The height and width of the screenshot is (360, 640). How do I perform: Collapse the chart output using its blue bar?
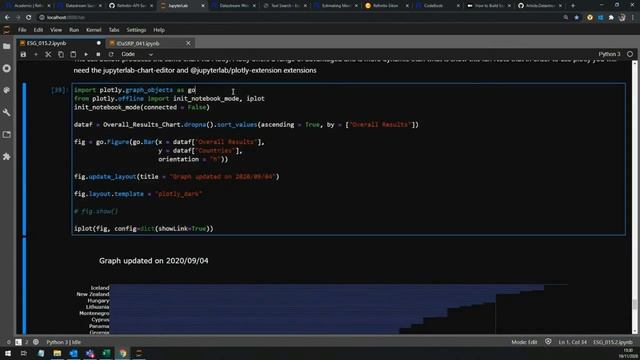[24, 286]
